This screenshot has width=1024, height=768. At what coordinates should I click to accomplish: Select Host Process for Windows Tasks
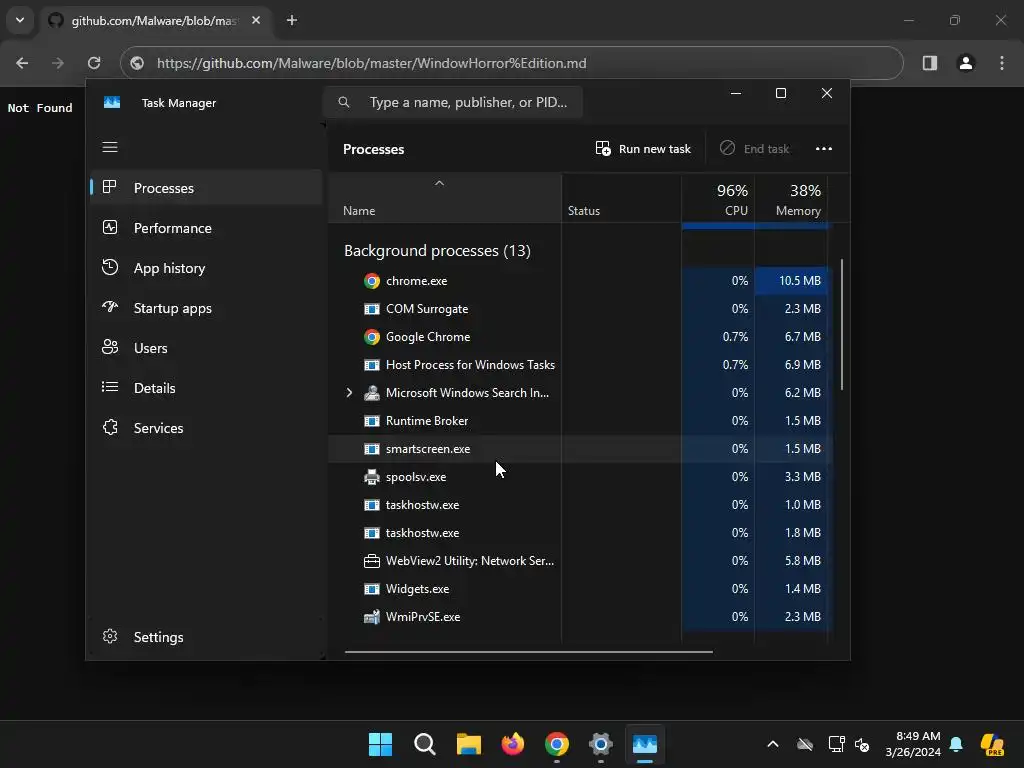[x=579, y=364]
